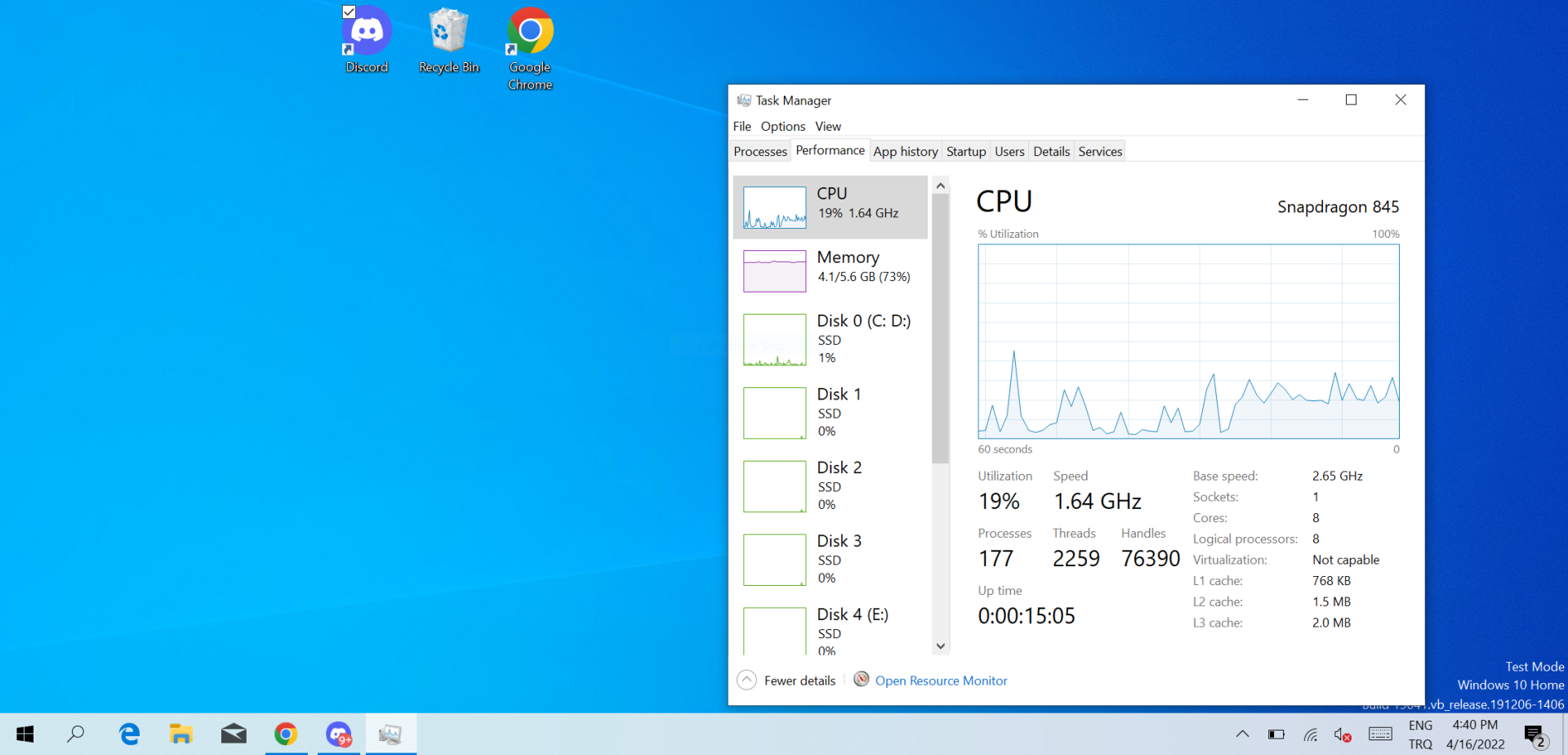Click the up time value 0:00:15:05

pos(1027,615)
